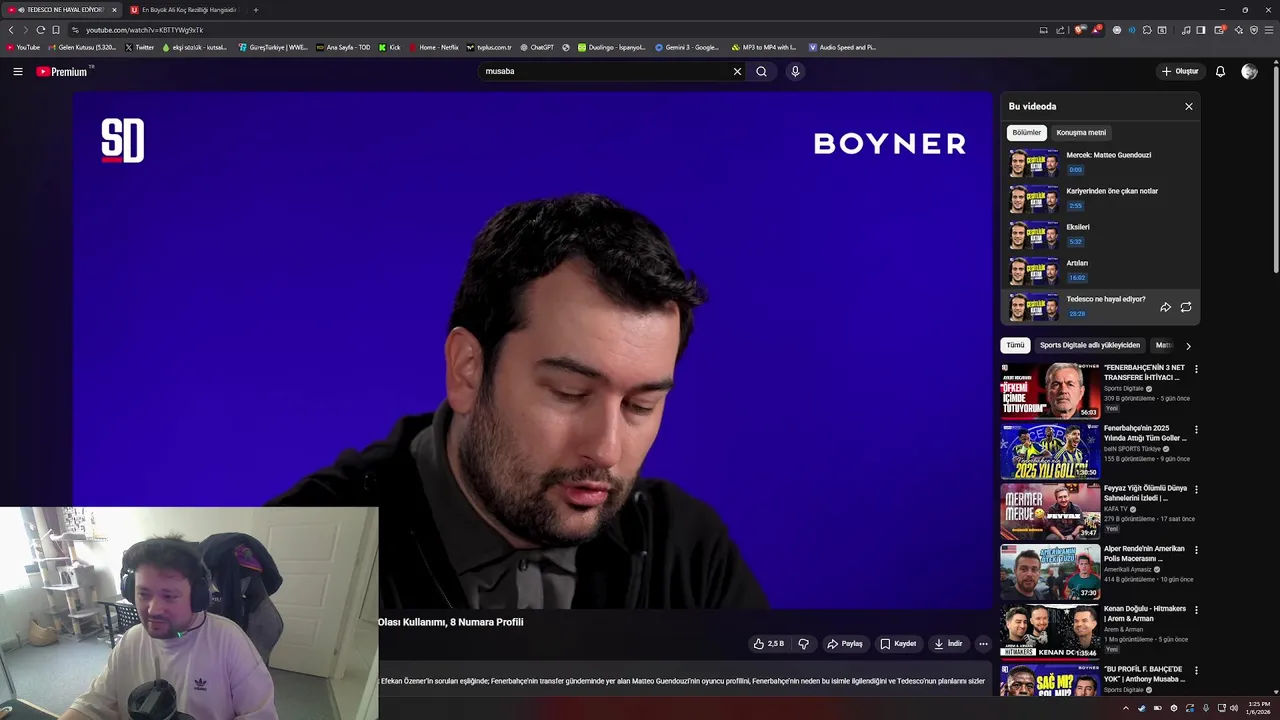1280x720 pixels.
Task: Click the page vertical scrollbar
Action: click(x=1275, y=170)
